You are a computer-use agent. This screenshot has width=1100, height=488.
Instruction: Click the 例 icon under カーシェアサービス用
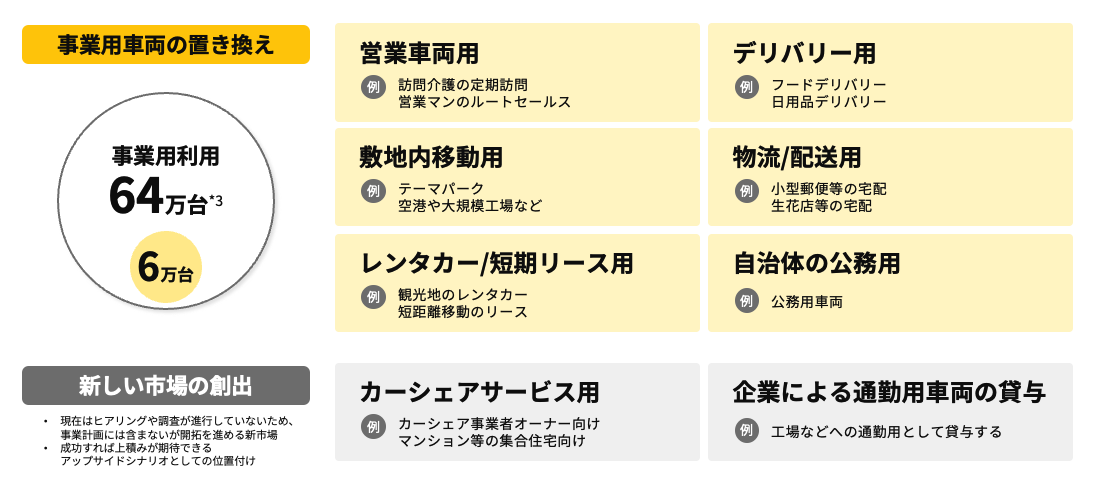click(x=373, y=426)
